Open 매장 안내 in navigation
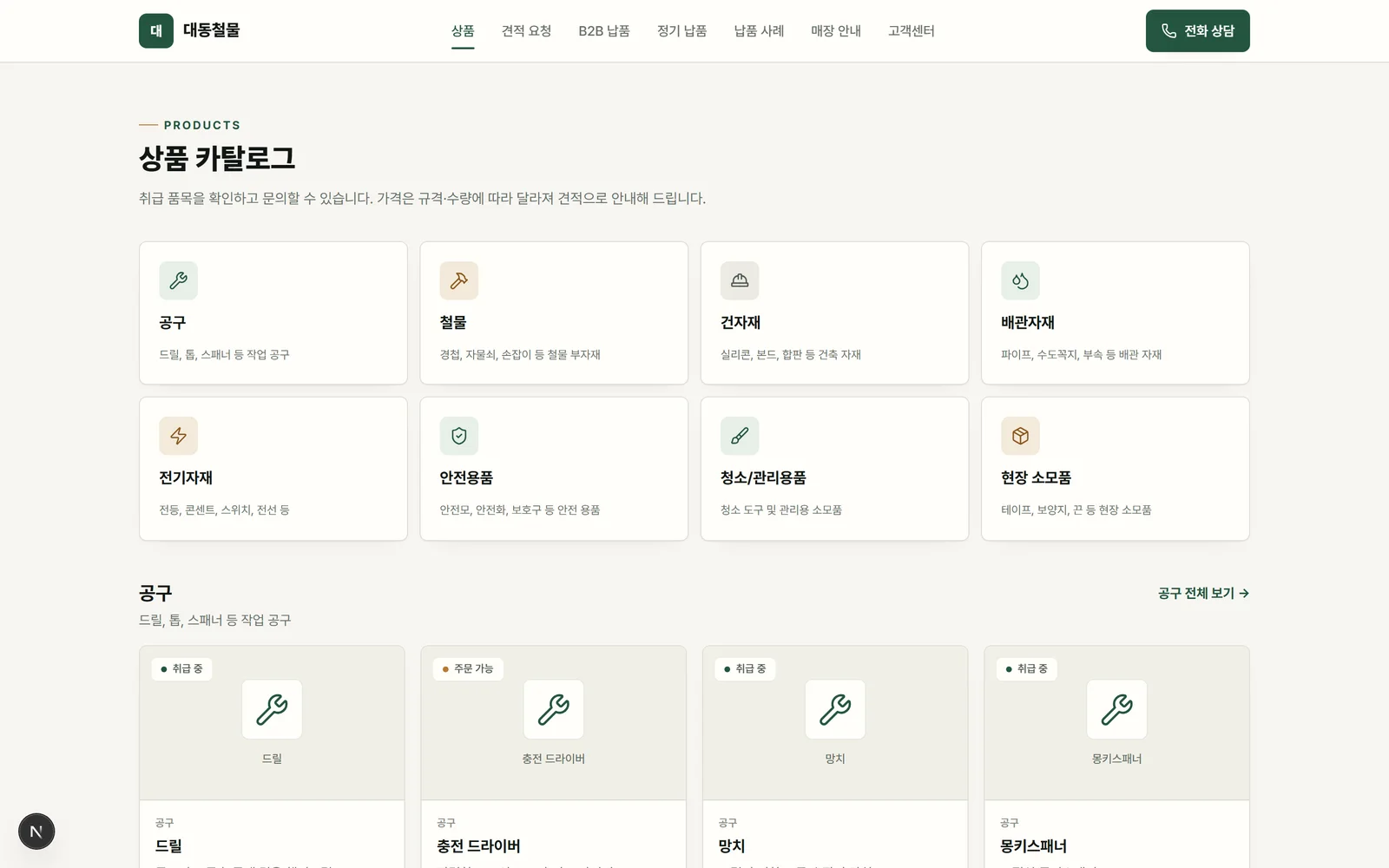Screen dimensions: 1389x868 [x=836, y=31]
